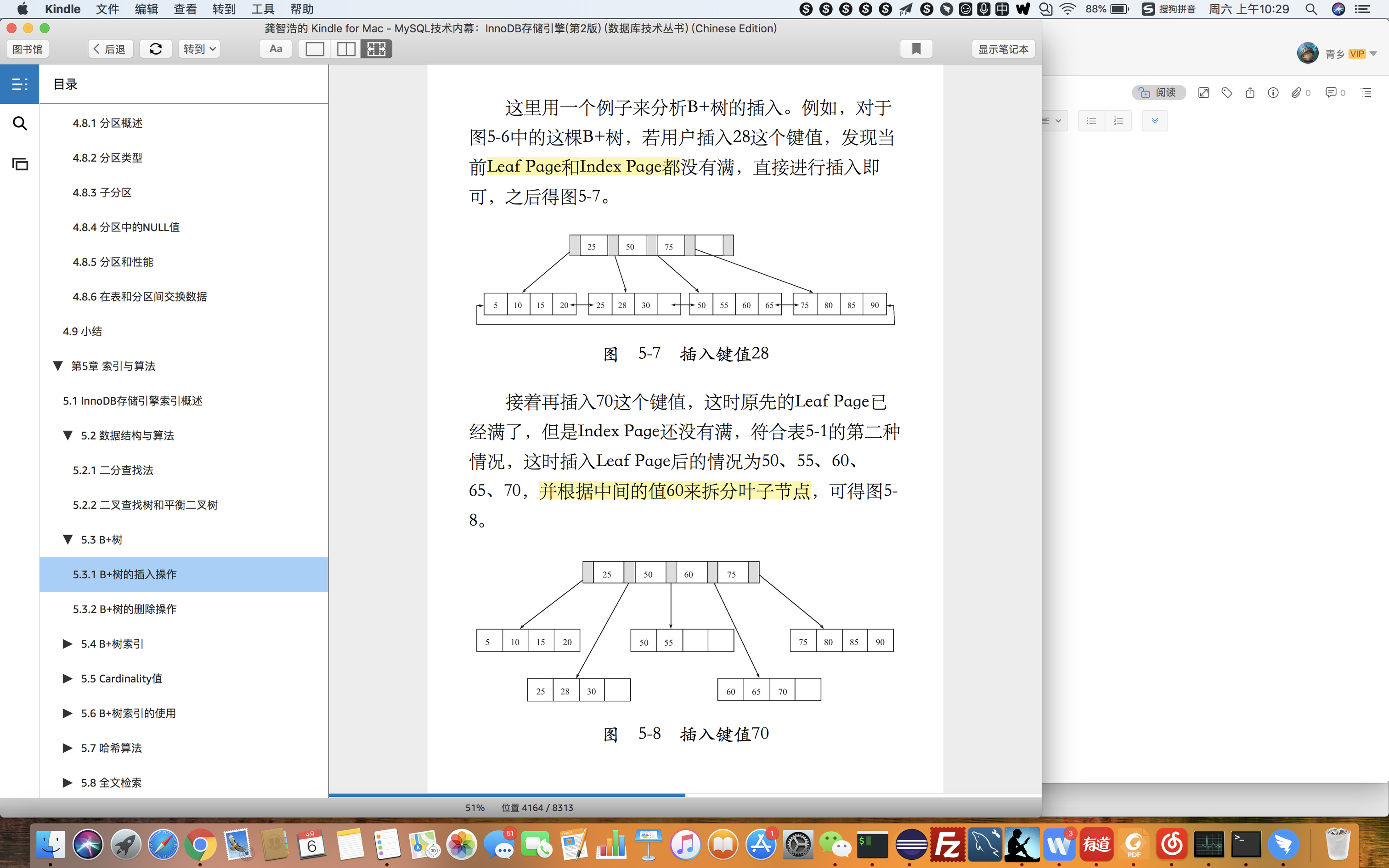1389x868 pixels.
Task: Select 5.3.2 B+树的删除操作 in contents
Action: click(124, 609)
